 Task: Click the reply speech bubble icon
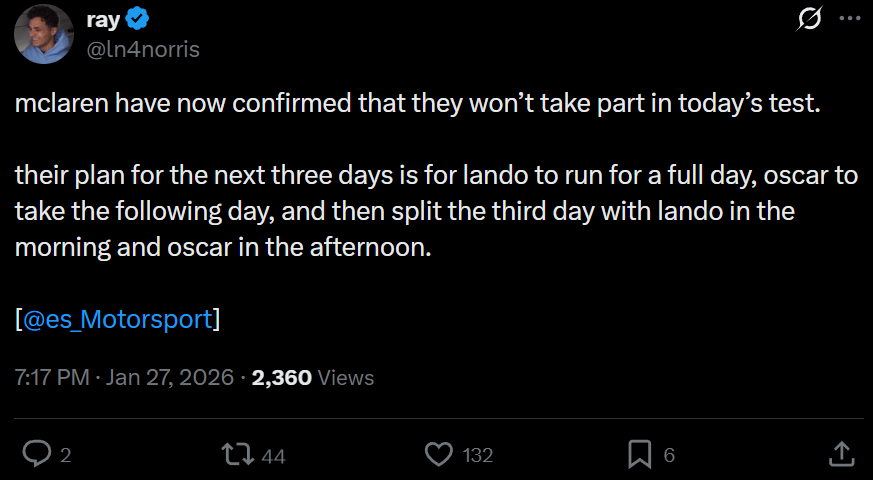click(37, 455)
